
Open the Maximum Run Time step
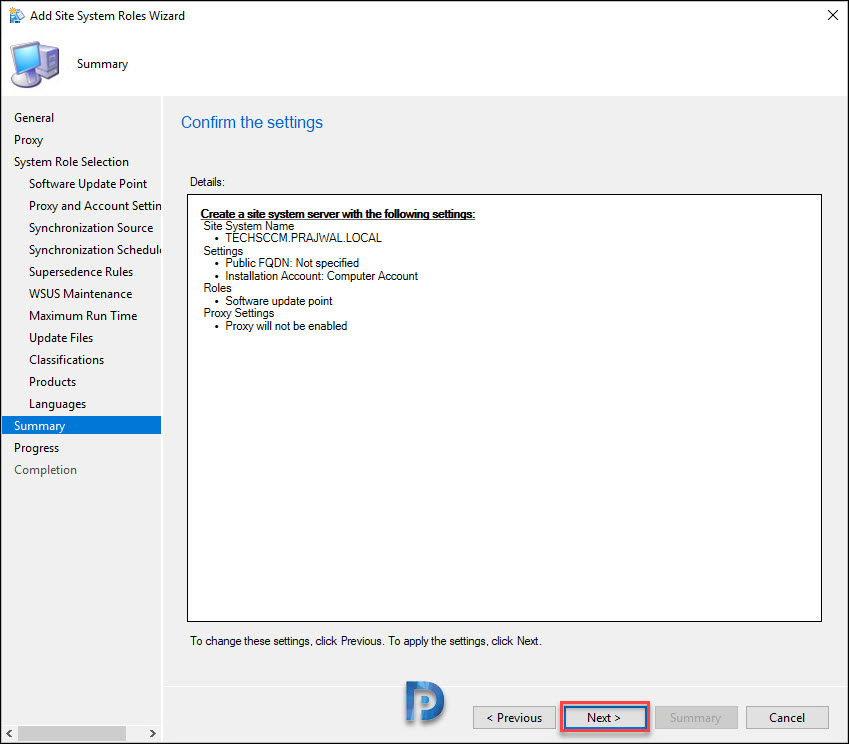83,316
